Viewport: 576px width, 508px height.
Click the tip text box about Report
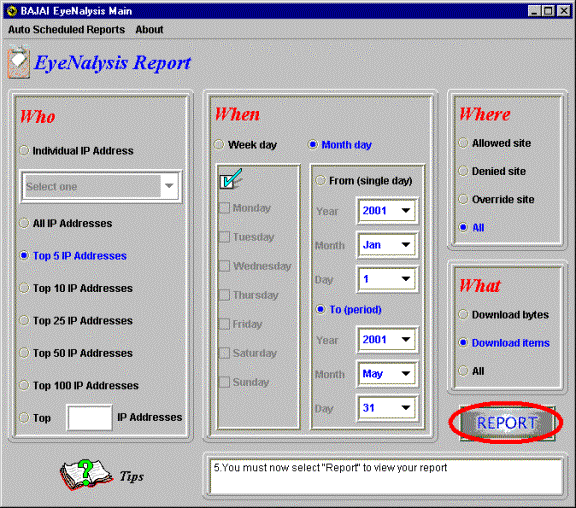tap(386, 476)
